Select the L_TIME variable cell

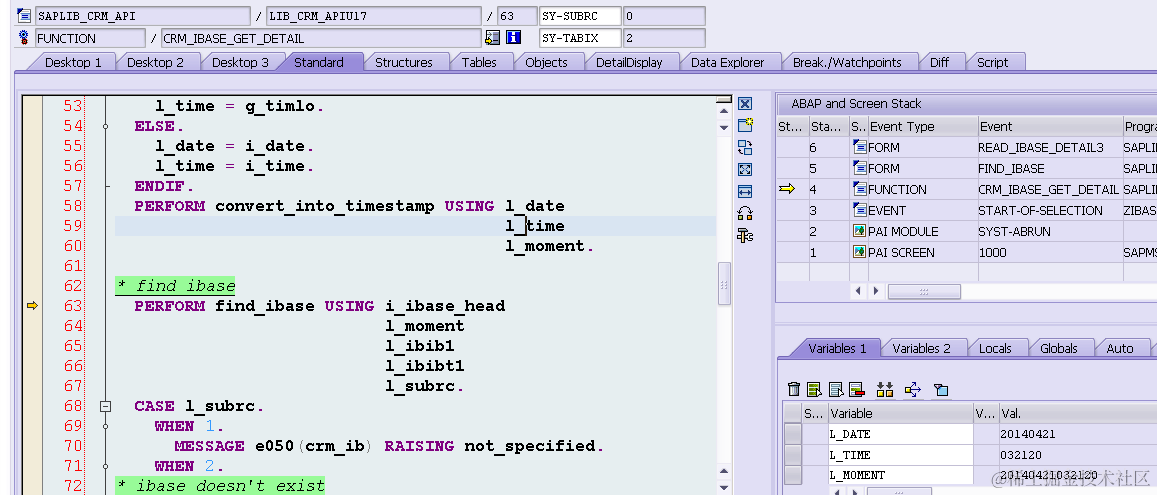pos(900,455)
